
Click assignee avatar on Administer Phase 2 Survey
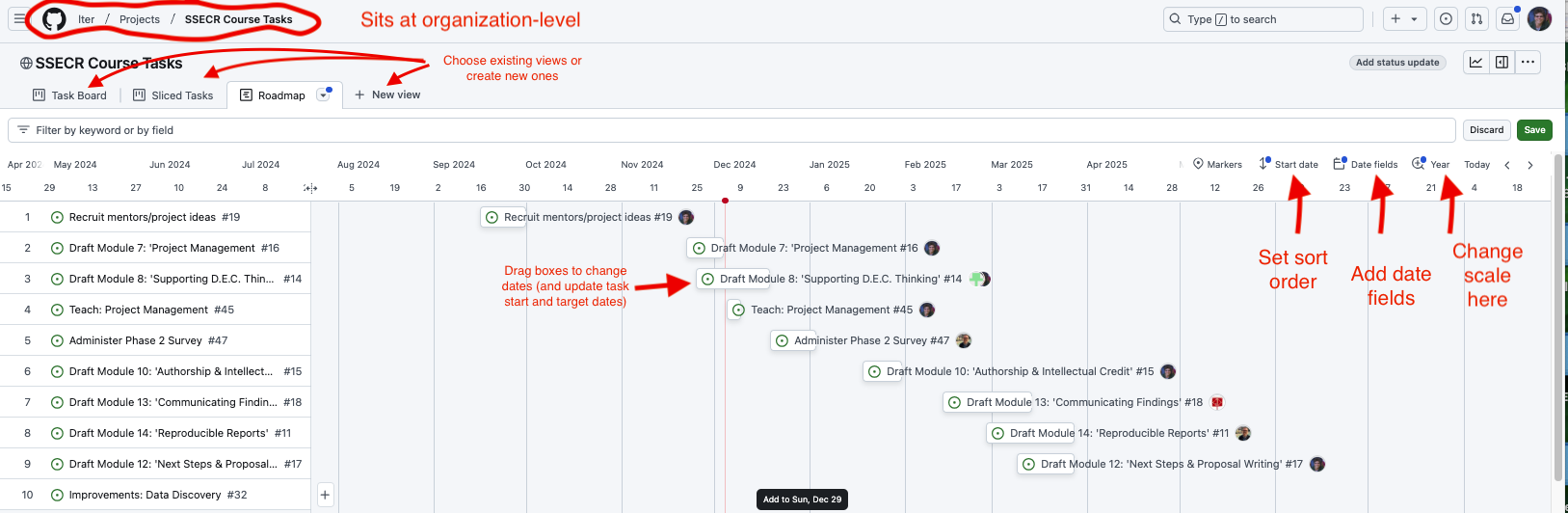963,340
